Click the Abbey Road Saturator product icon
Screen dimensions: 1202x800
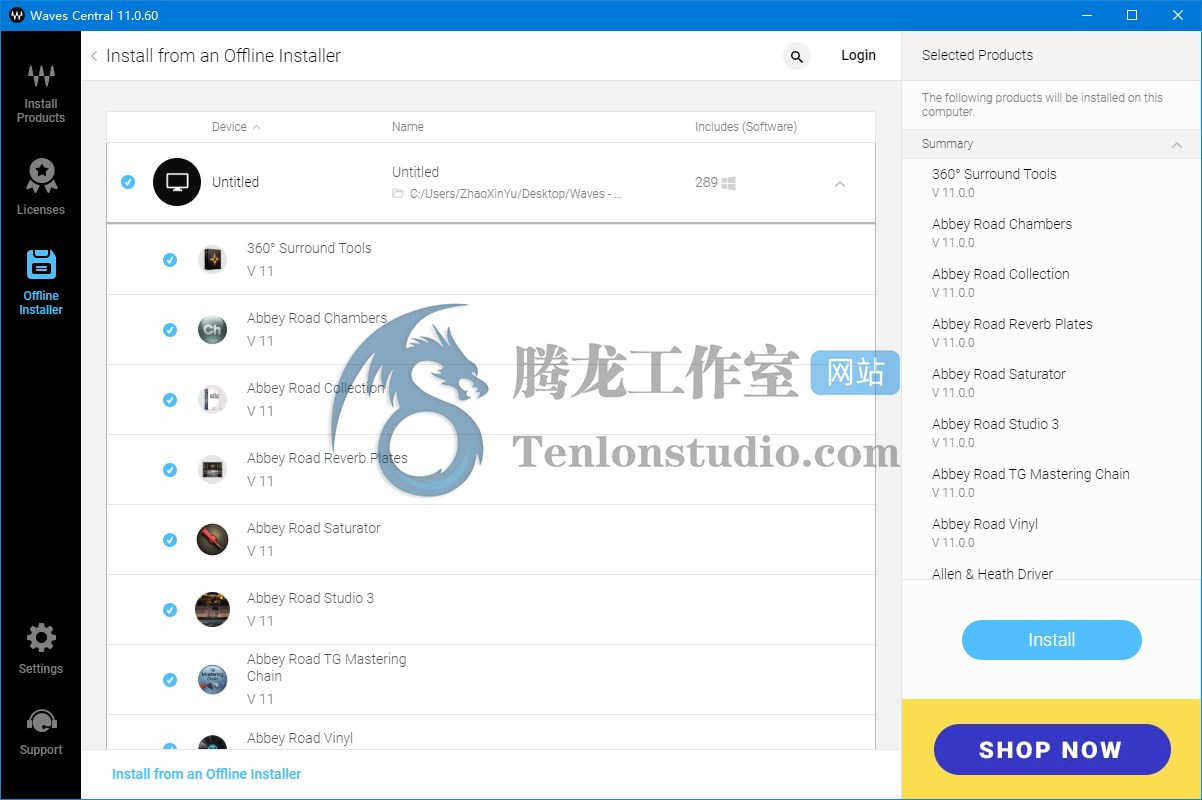tap(212, 540)
